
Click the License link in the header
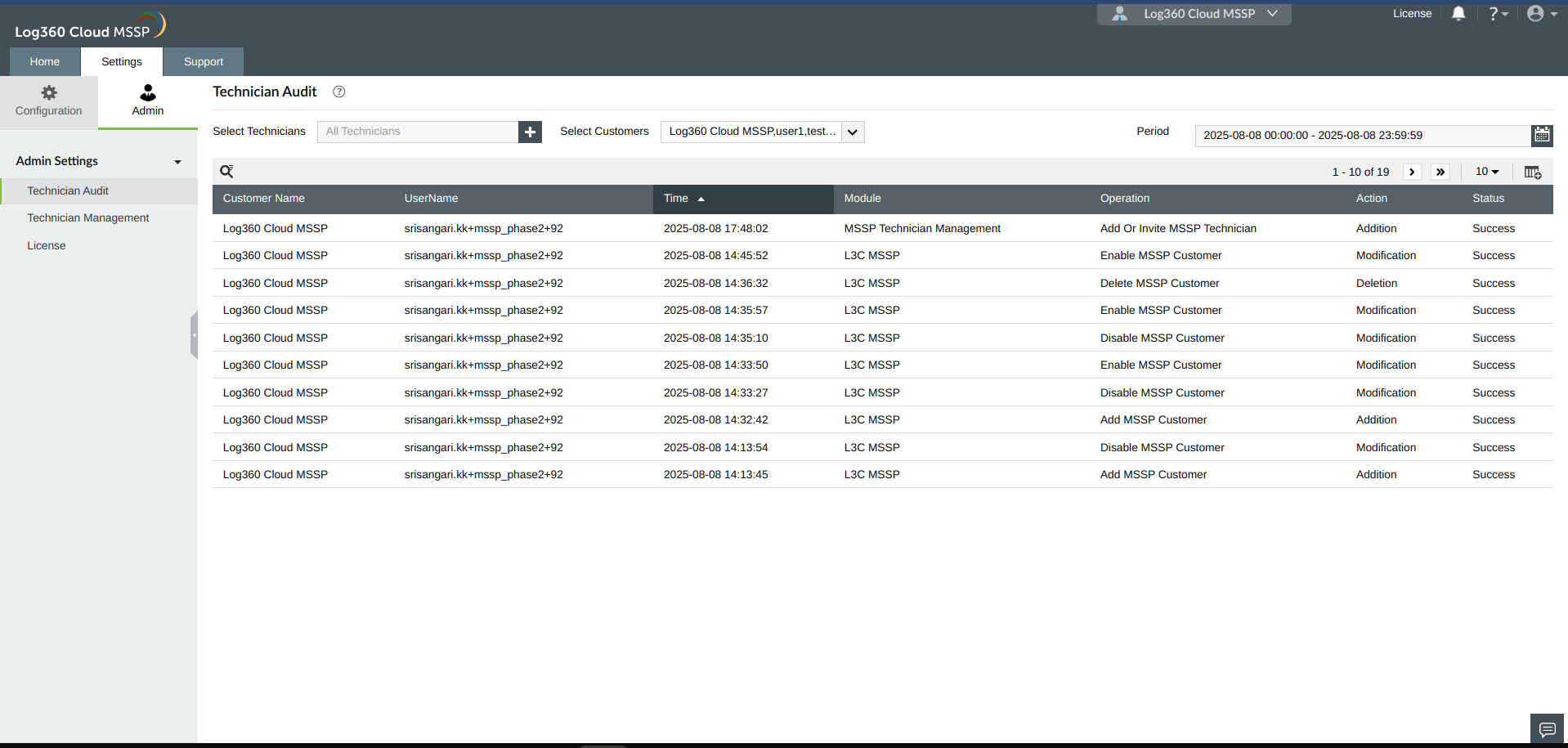1412,14
